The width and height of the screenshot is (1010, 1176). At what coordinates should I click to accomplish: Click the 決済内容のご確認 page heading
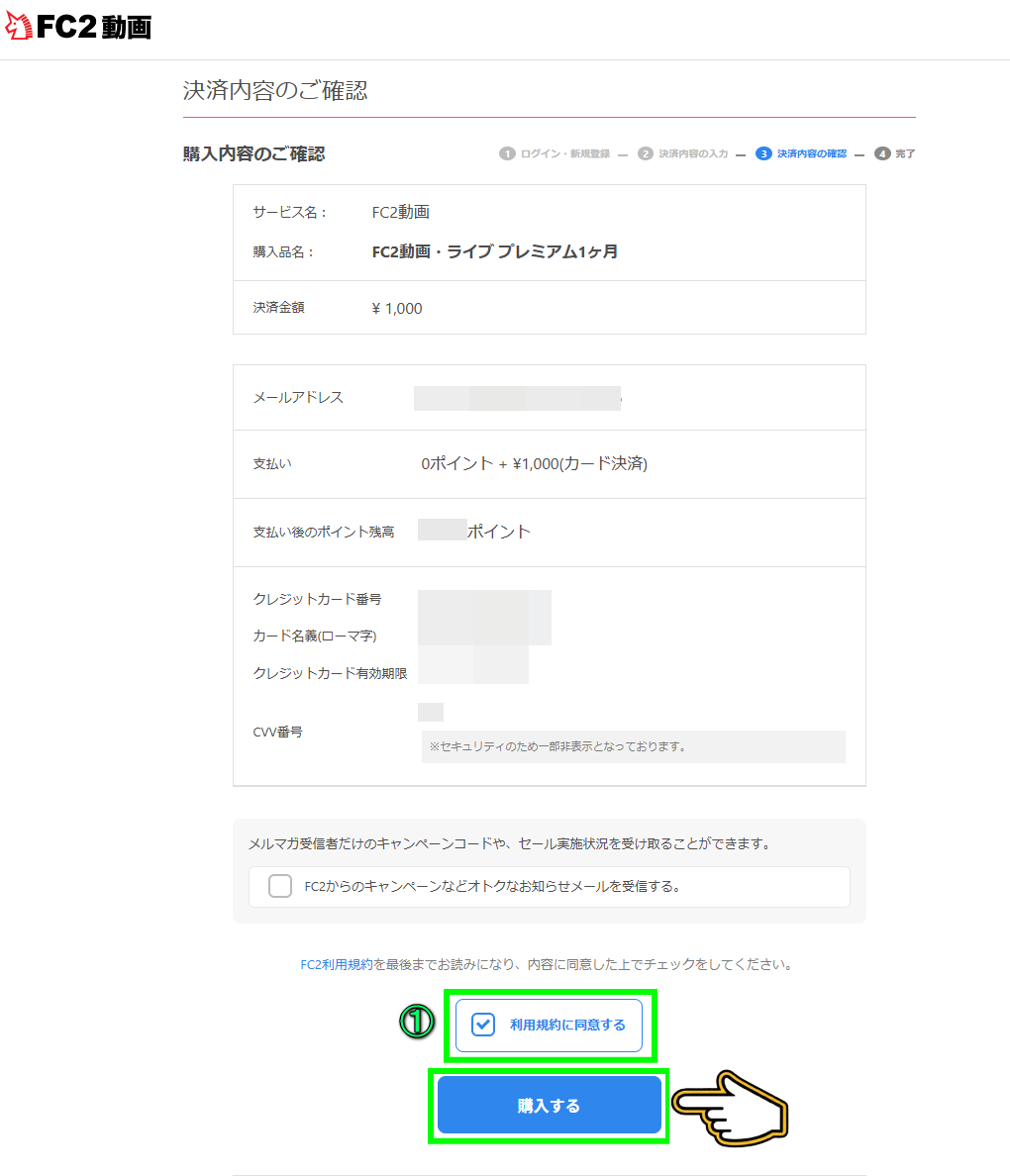pyautogui.click(x=275, y=91)
